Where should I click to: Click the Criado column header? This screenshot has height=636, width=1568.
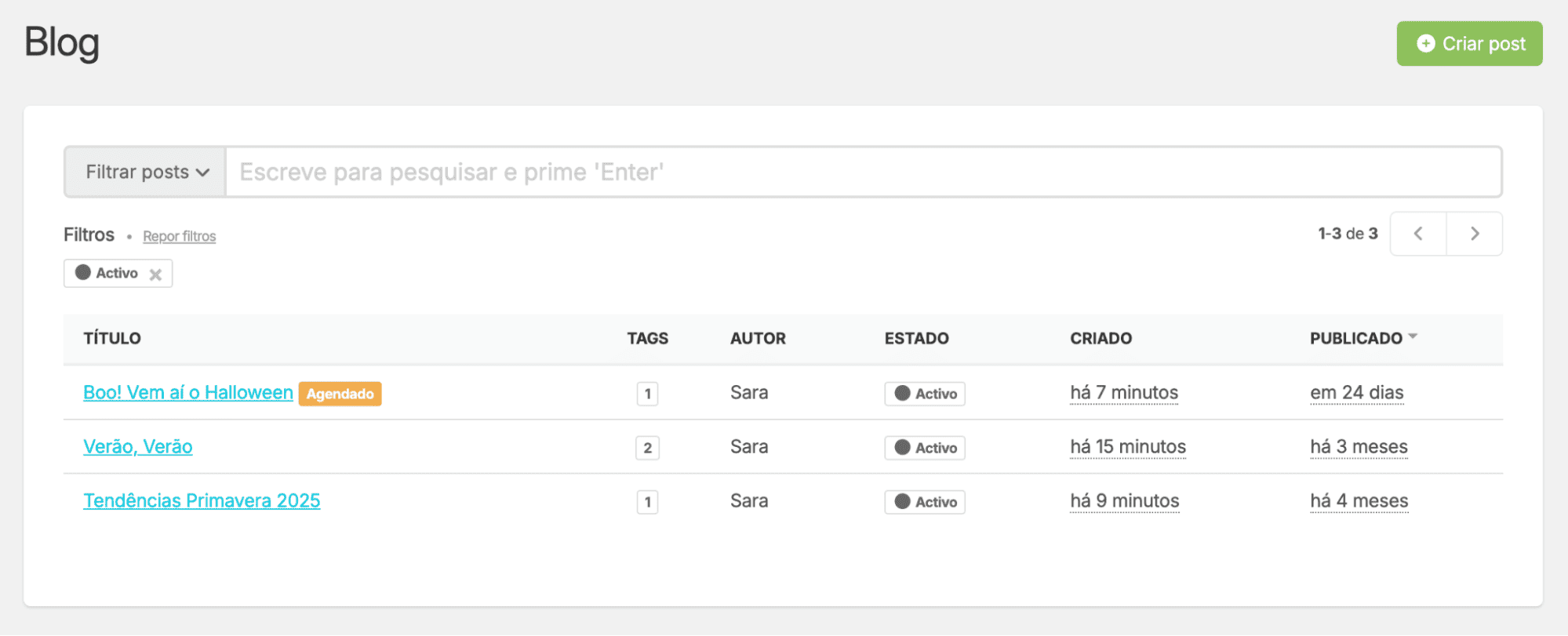(1101, 339)
